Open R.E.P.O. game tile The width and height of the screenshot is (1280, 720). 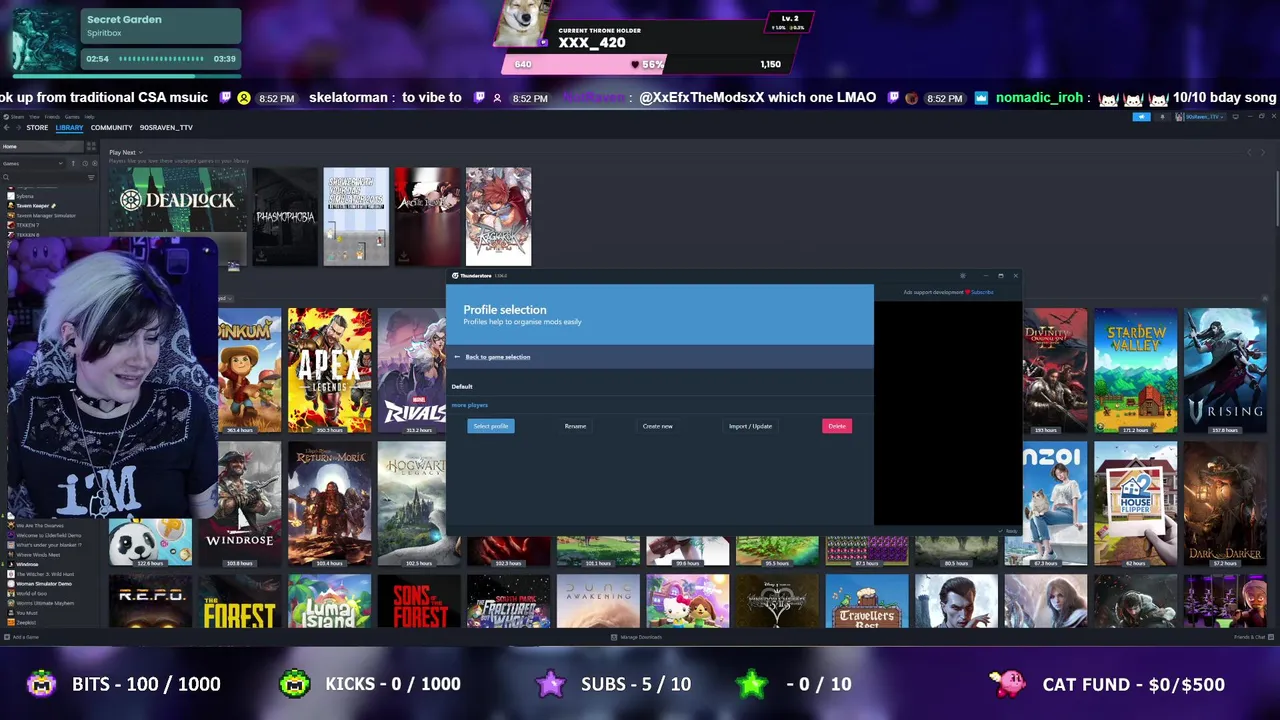tap(150, 601)
